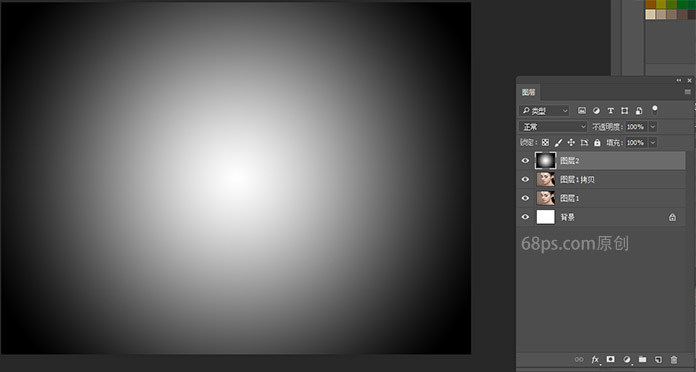Viewport: 696px width, 372px height.
Task: Select layer named 背景
Action: click(568, 217)
